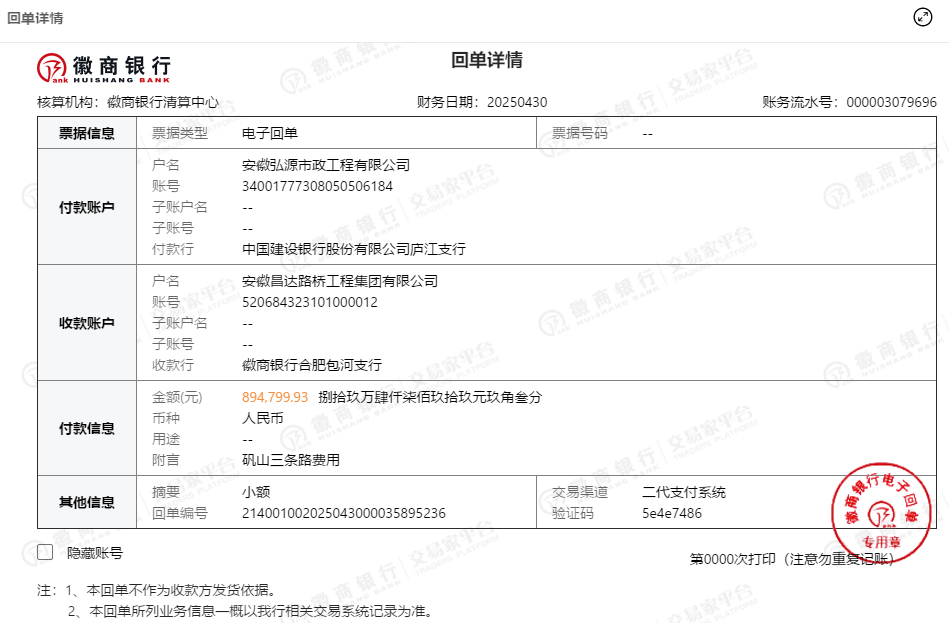The width and height of the screenshot is (949, 623).
Task: Click the serial number 000003079696
Action: (x=891, y=102)
